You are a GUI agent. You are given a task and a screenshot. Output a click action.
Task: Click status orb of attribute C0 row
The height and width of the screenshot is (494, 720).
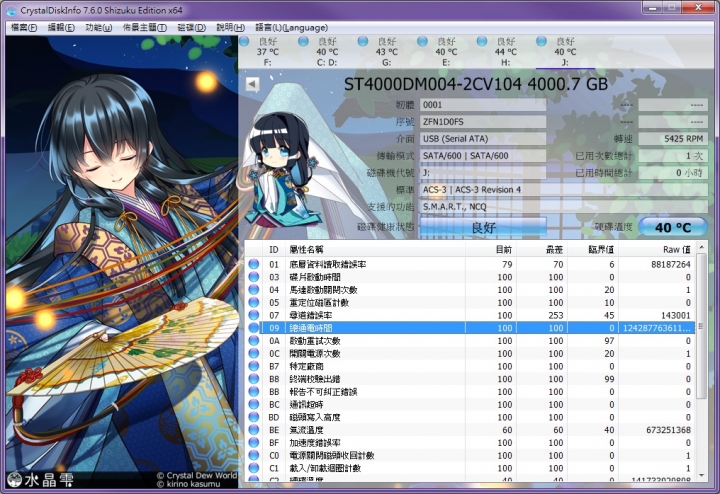[x=253, y=455]
